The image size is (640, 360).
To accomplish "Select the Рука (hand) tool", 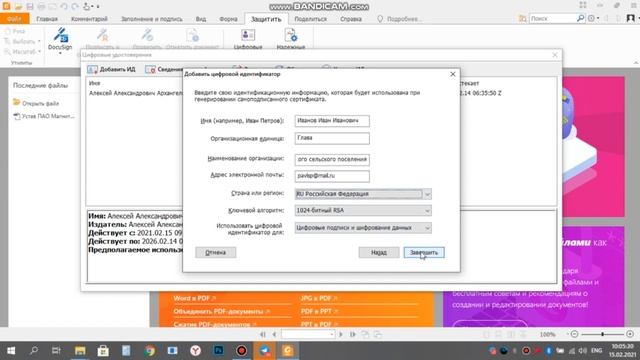I will click(x=15, y=31).
